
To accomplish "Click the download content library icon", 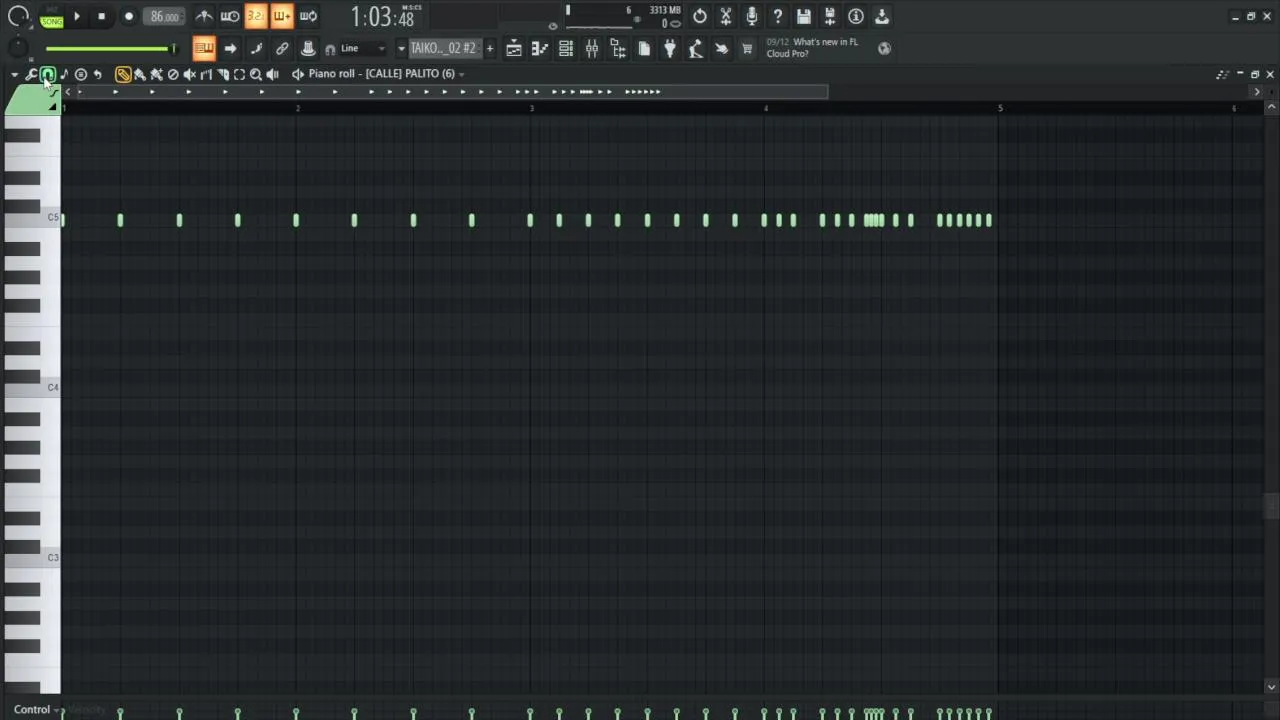I will pos(882,16).
